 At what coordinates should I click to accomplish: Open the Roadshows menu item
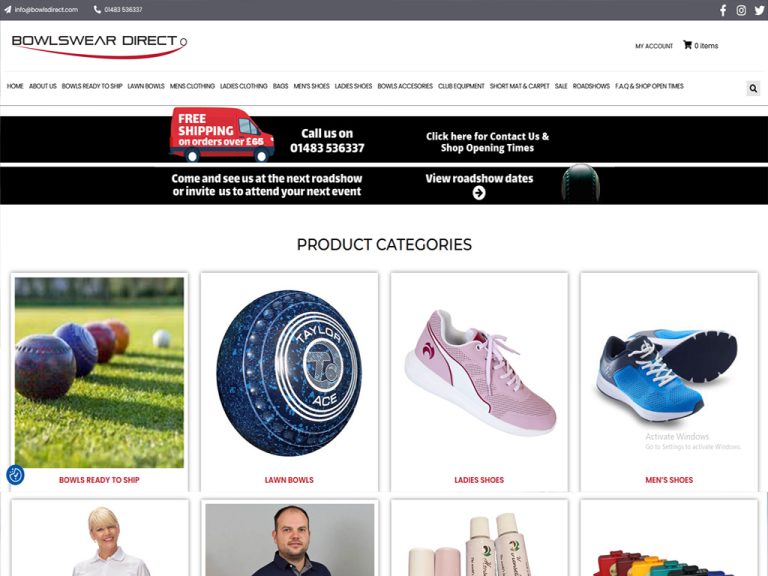(x=591, y=86)
